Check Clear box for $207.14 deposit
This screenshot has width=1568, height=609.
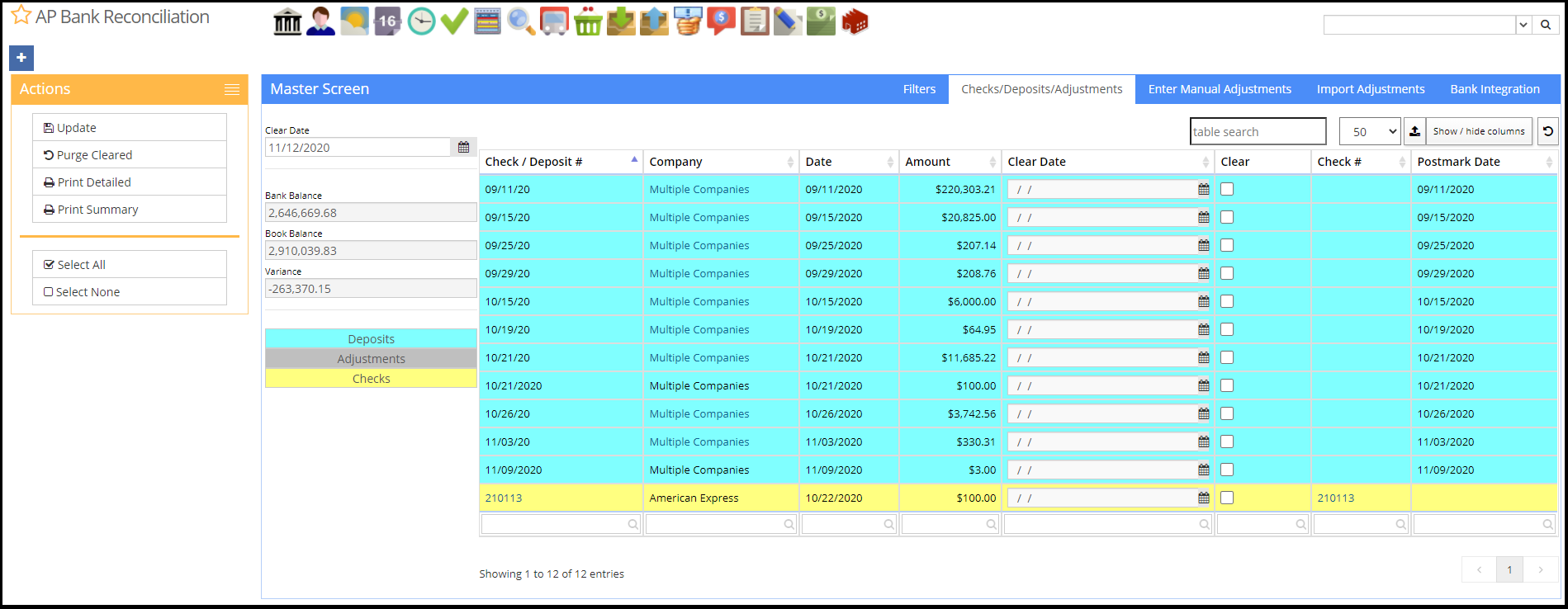coord(1227,245)
